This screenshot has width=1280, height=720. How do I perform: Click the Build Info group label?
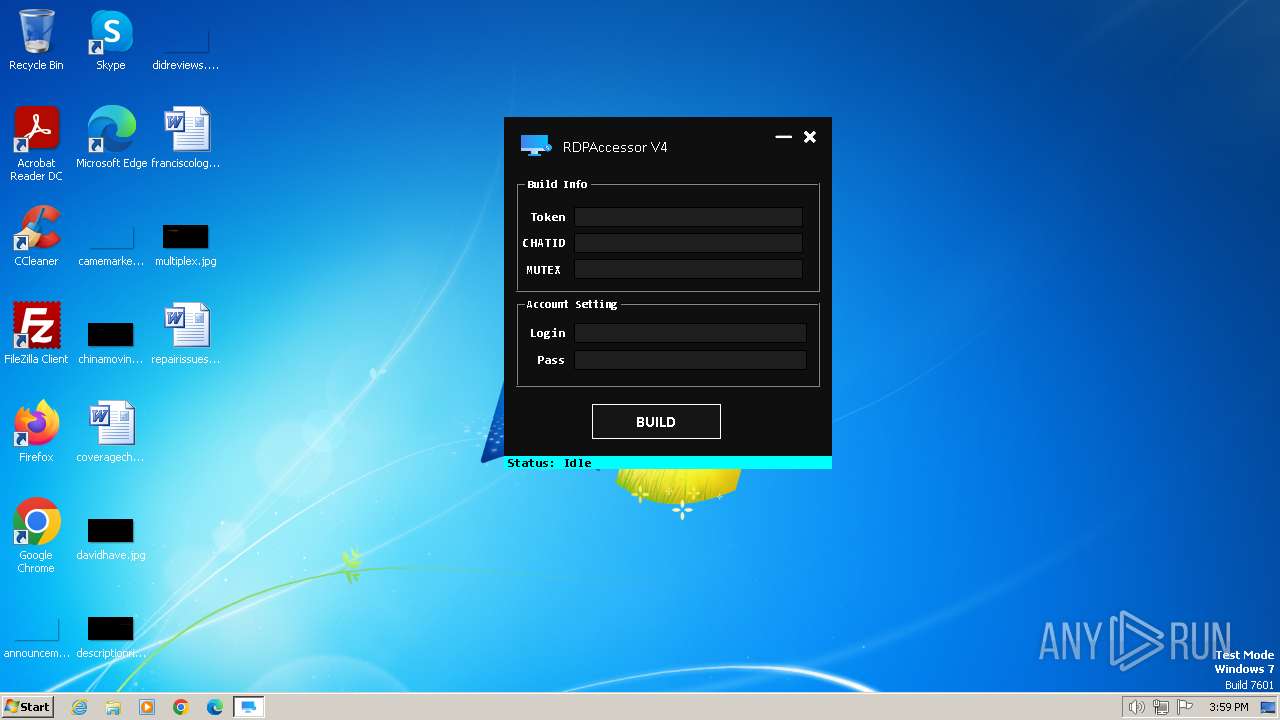557,184
